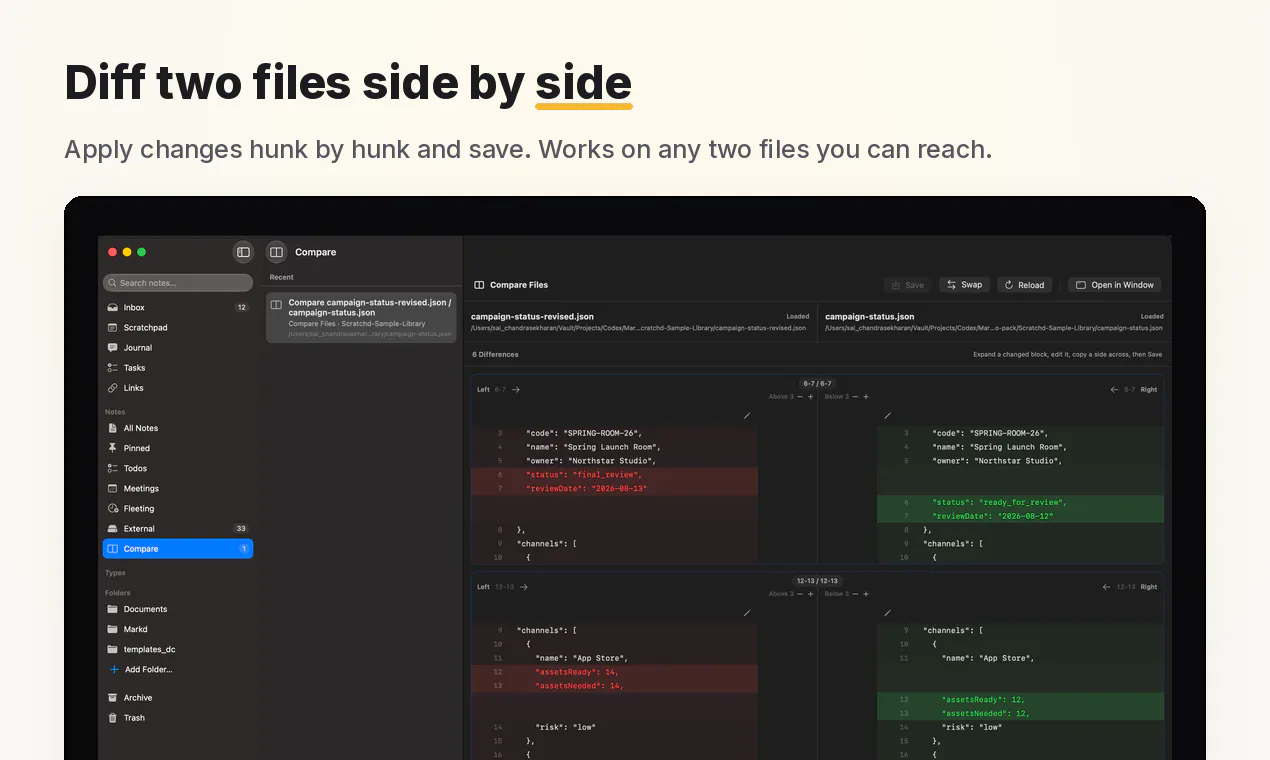Edit the right side of hunk 6-7

point(887,415)
